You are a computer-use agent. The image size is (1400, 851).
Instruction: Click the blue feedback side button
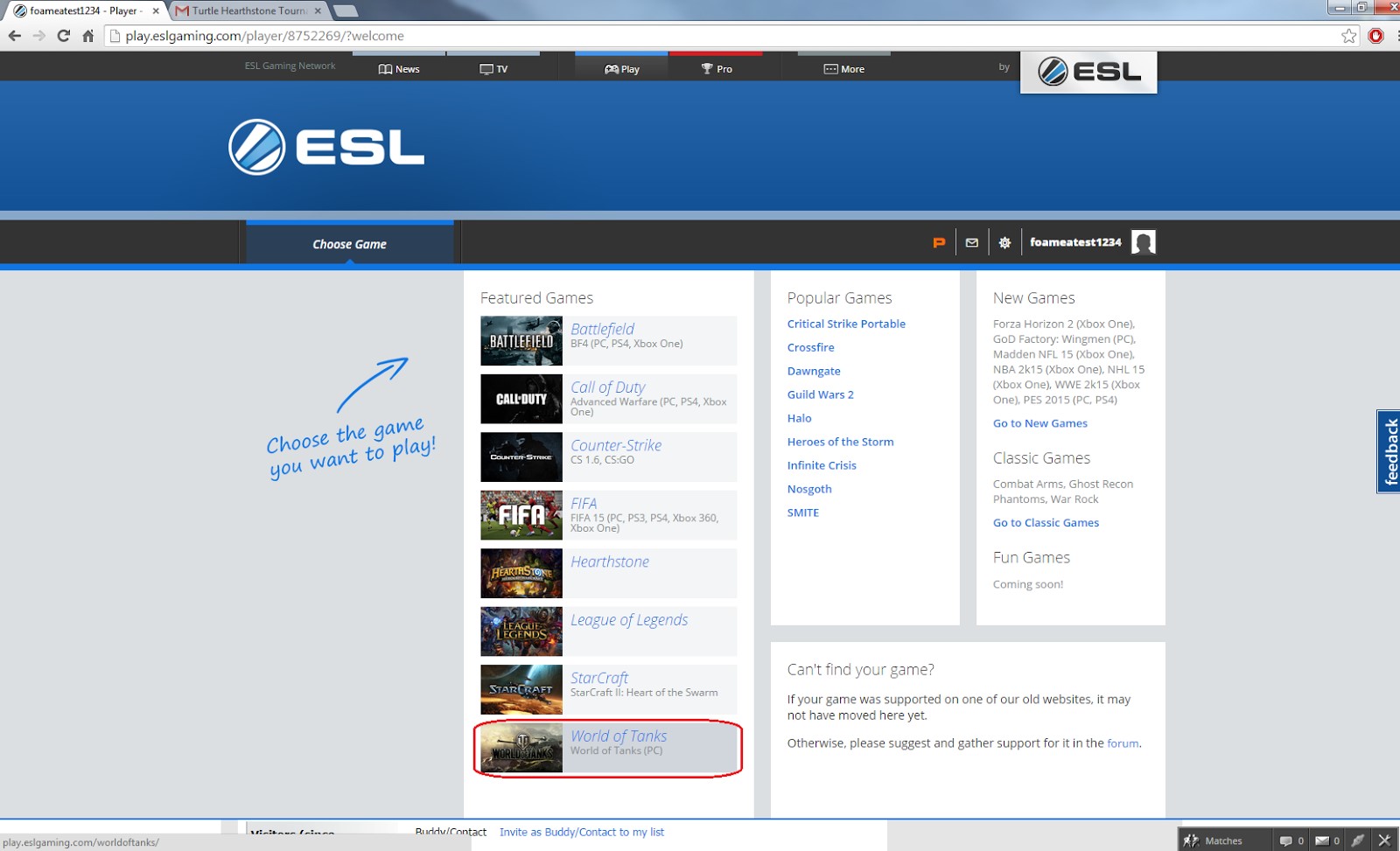pyautogui.click(x=1389, y=451)
